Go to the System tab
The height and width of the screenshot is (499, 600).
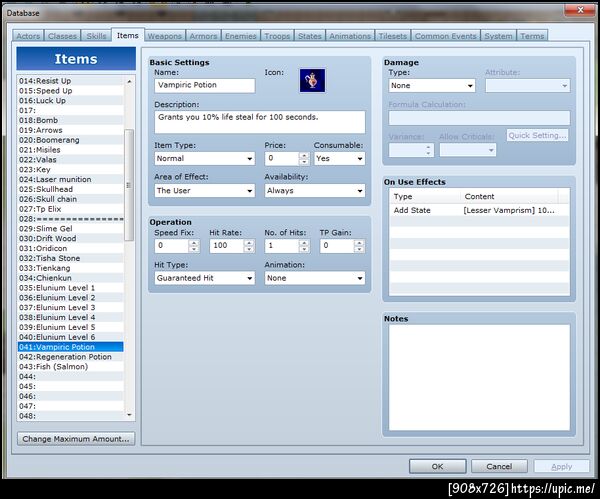(x=498, y=36)
